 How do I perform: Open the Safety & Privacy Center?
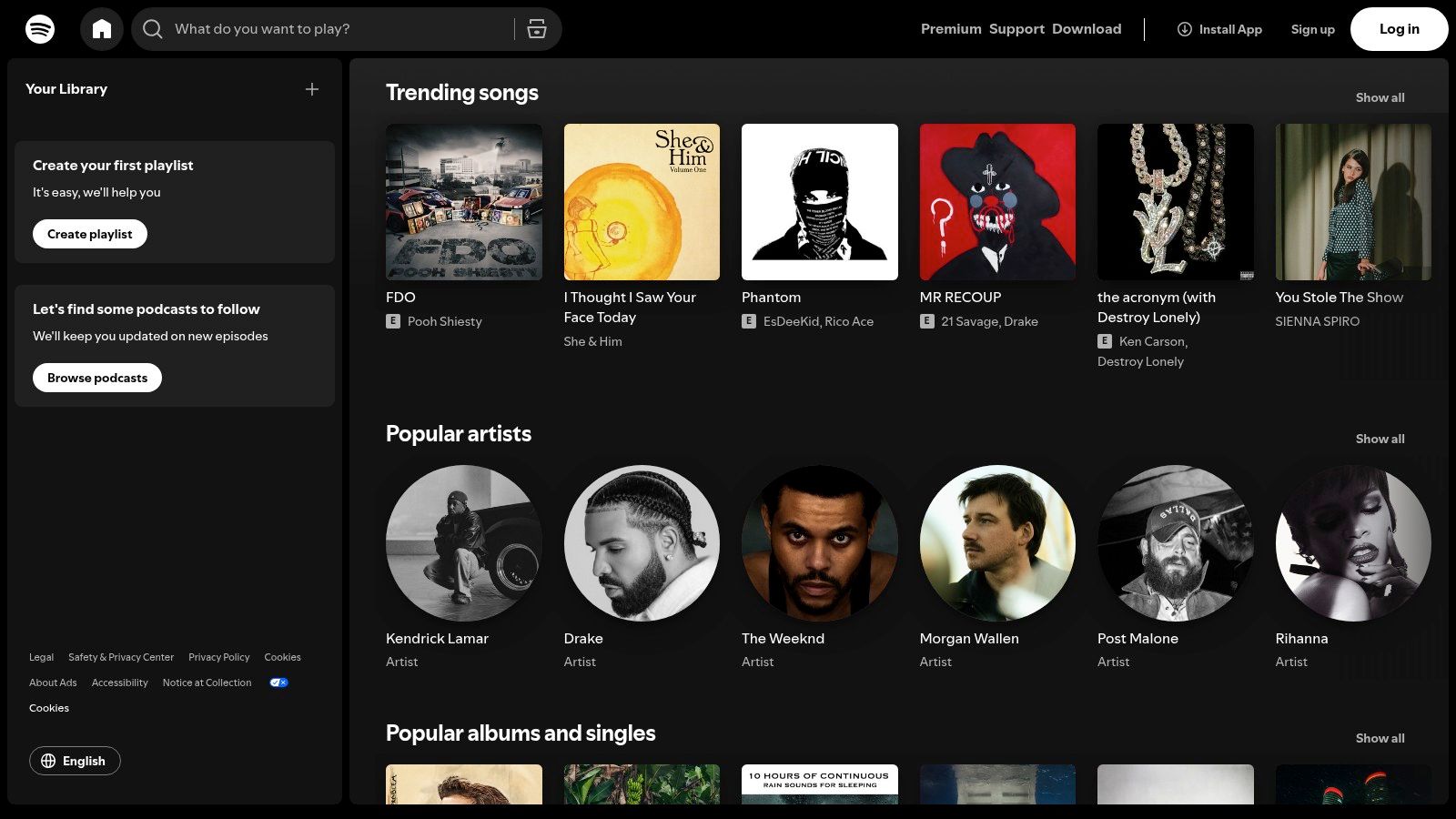tap(120, 656)
